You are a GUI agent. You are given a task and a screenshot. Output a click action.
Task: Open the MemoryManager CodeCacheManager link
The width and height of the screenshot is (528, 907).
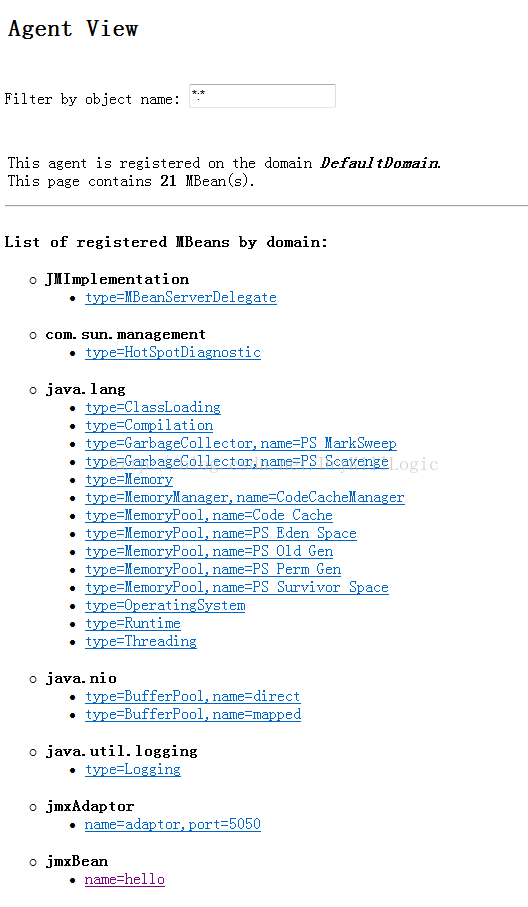(245, 497)
